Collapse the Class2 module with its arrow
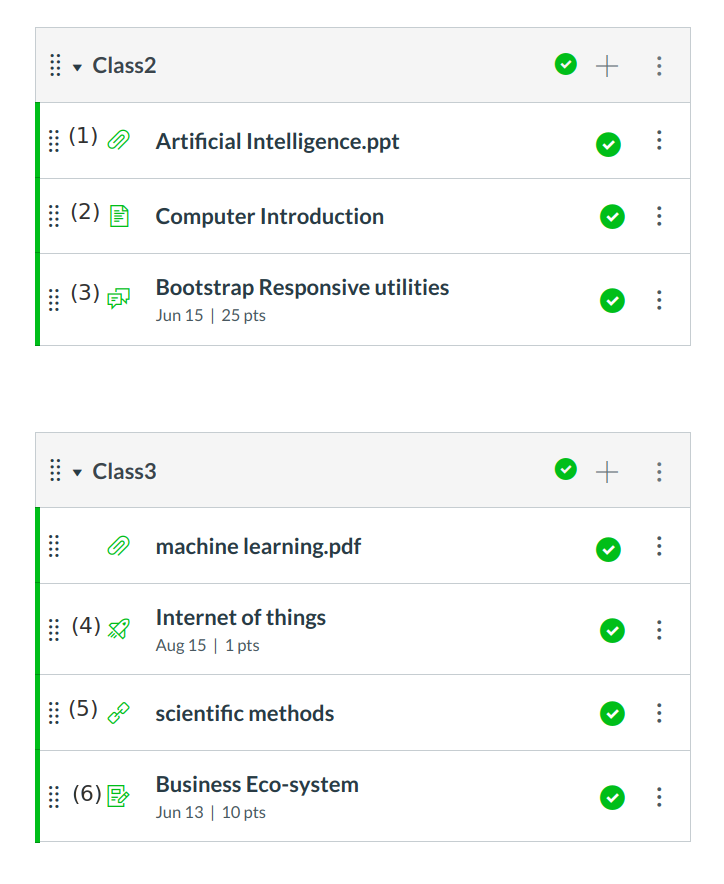The width and height of the screenshot is (724, 884). 77,67
